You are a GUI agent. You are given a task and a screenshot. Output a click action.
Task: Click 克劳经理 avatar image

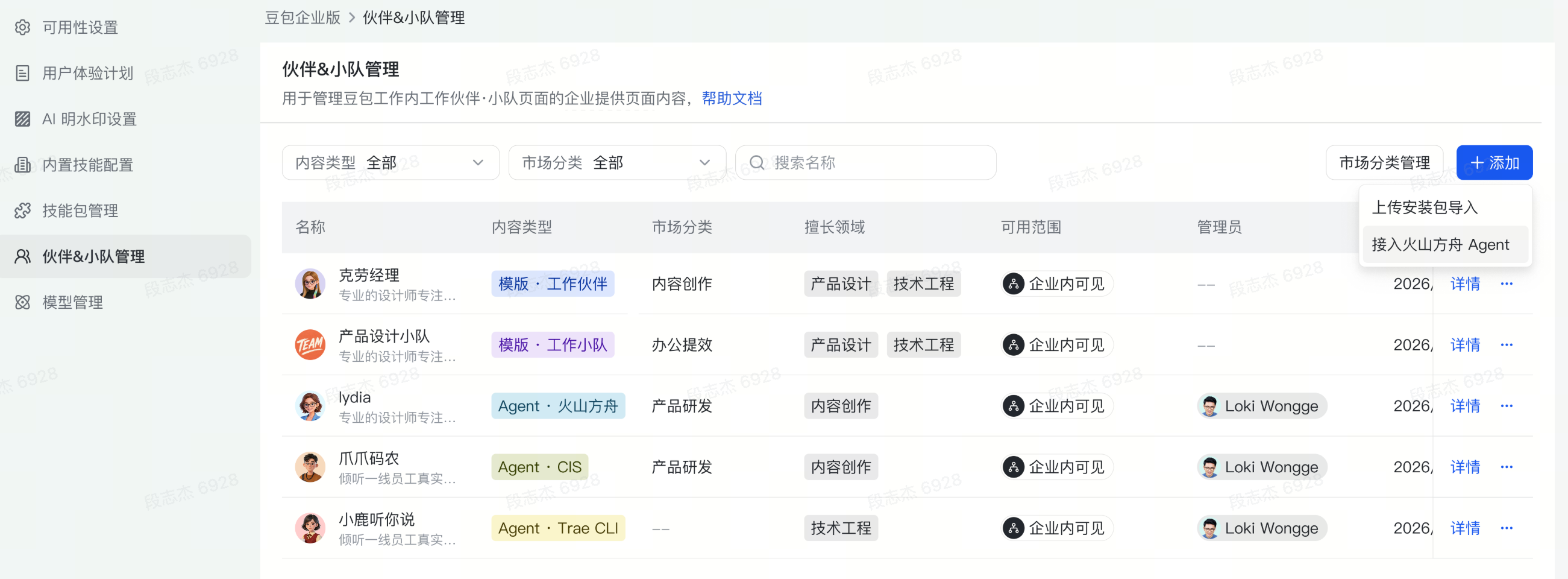(x=310, y=284)
